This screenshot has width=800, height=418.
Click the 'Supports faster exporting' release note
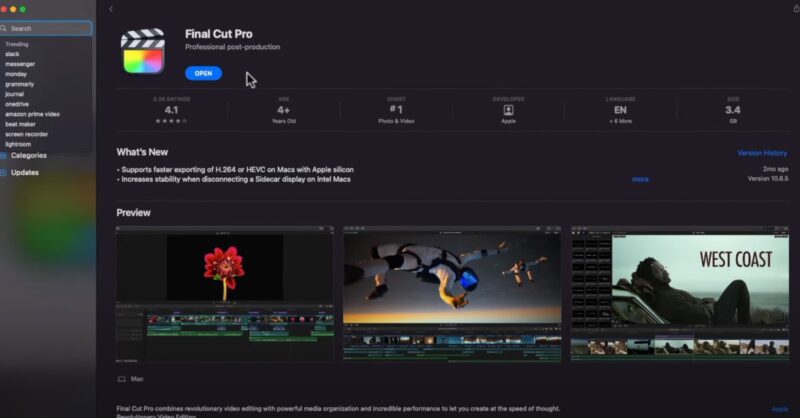tap(235, 169)
